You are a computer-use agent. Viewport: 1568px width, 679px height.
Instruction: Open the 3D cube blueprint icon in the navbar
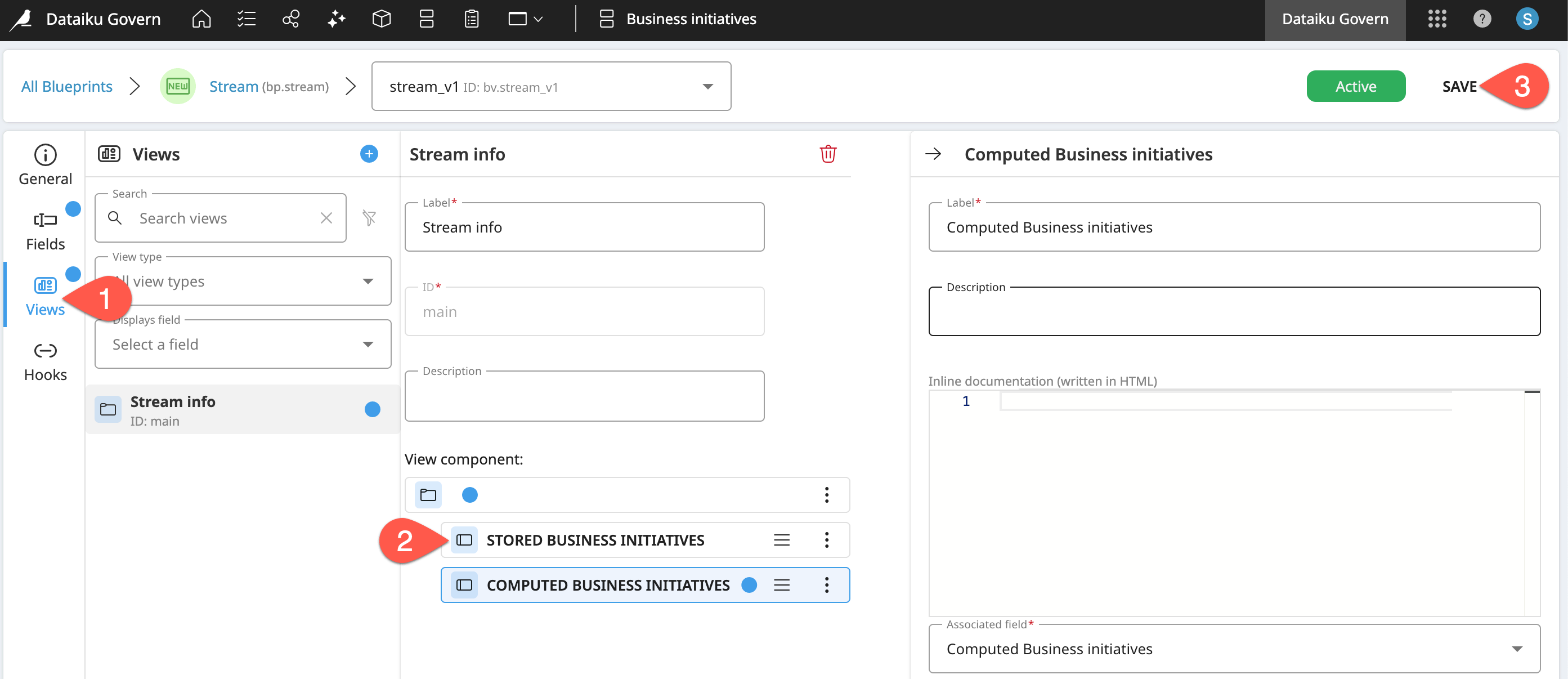(382, 19)
